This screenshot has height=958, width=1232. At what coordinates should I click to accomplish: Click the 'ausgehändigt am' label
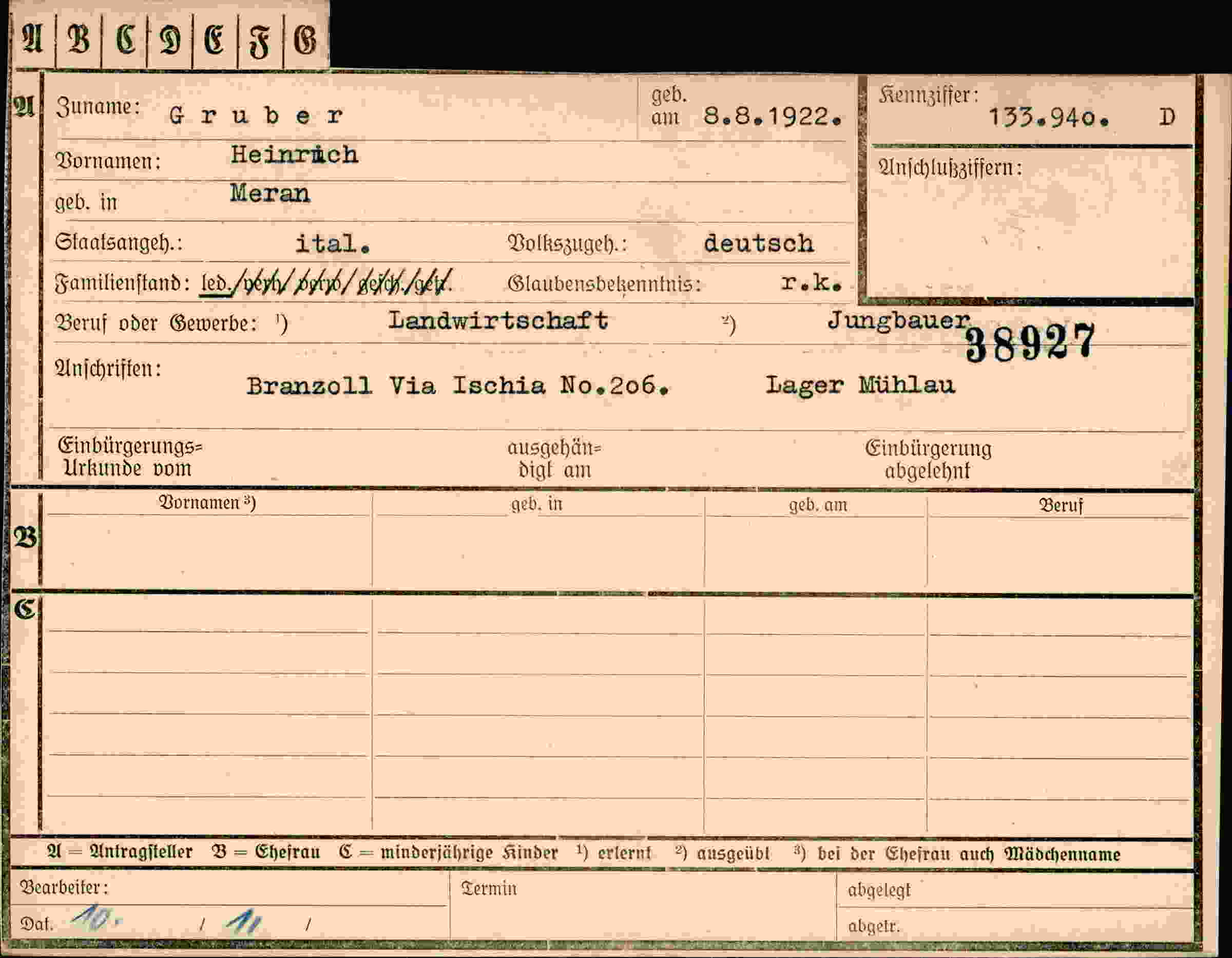tap(554, 458)
